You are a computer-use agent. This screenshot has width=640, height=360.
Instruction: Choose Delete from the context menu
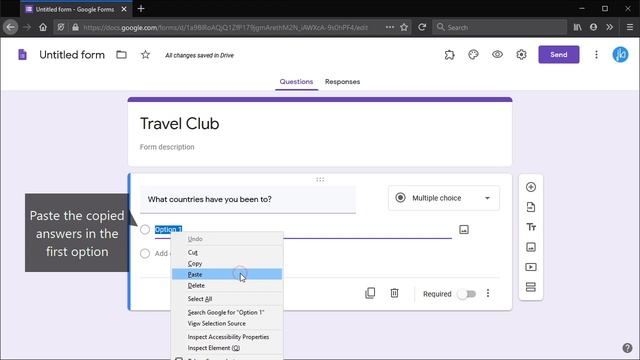point(227,285)
